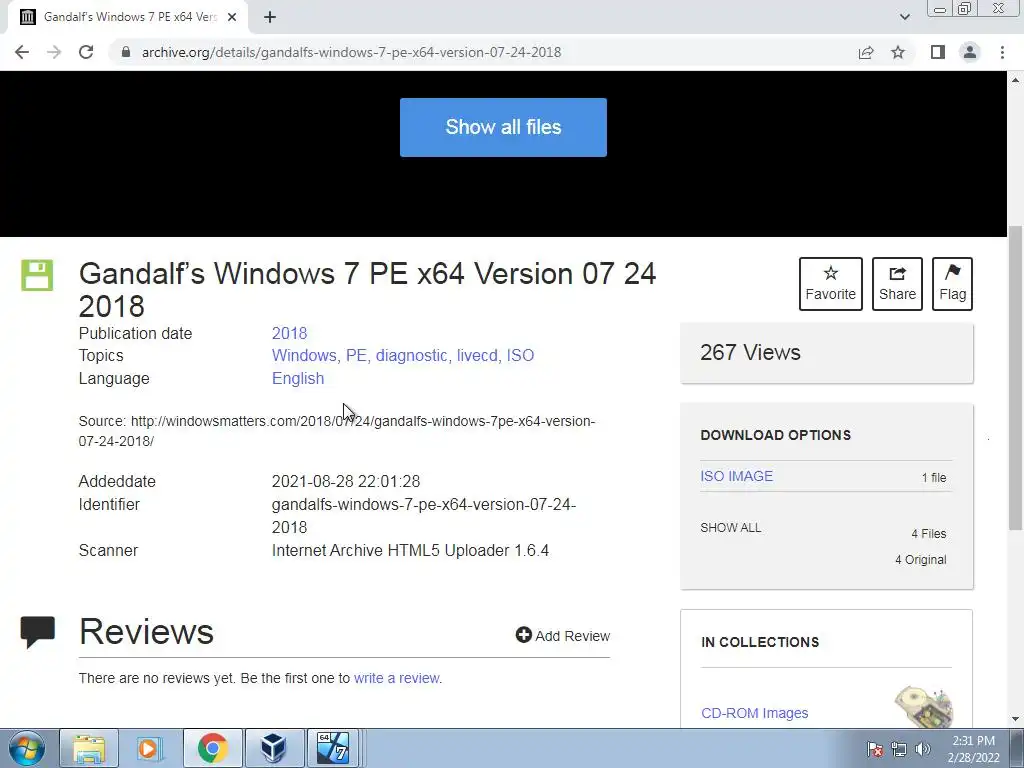Open Windows Media Player from taskbar
The image size is (1024, 768).
pos(149,748)
